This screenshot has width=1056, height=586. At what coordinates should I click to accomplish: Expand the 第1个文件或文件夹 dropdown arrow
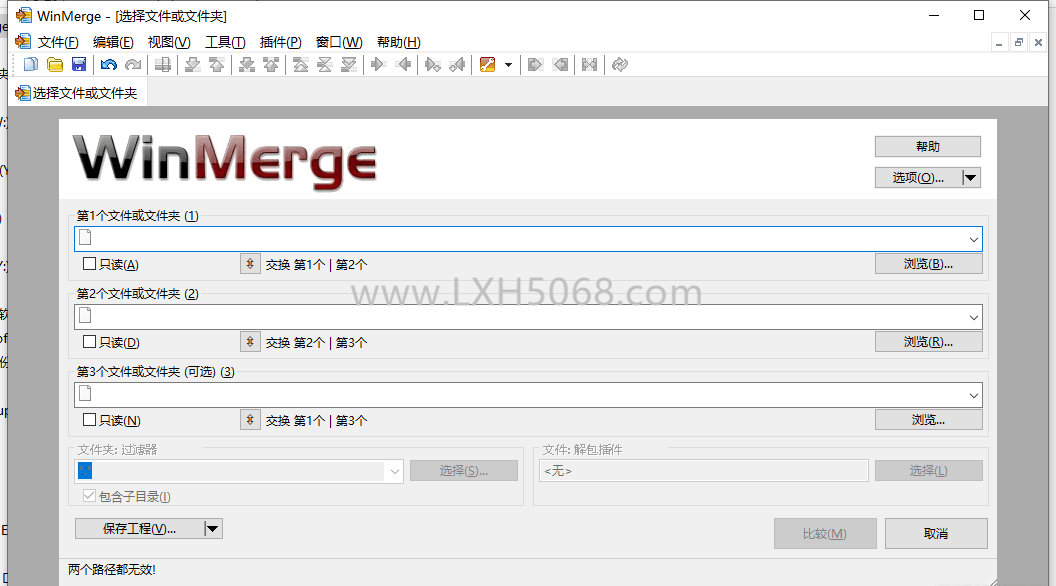tap(973, 239)
